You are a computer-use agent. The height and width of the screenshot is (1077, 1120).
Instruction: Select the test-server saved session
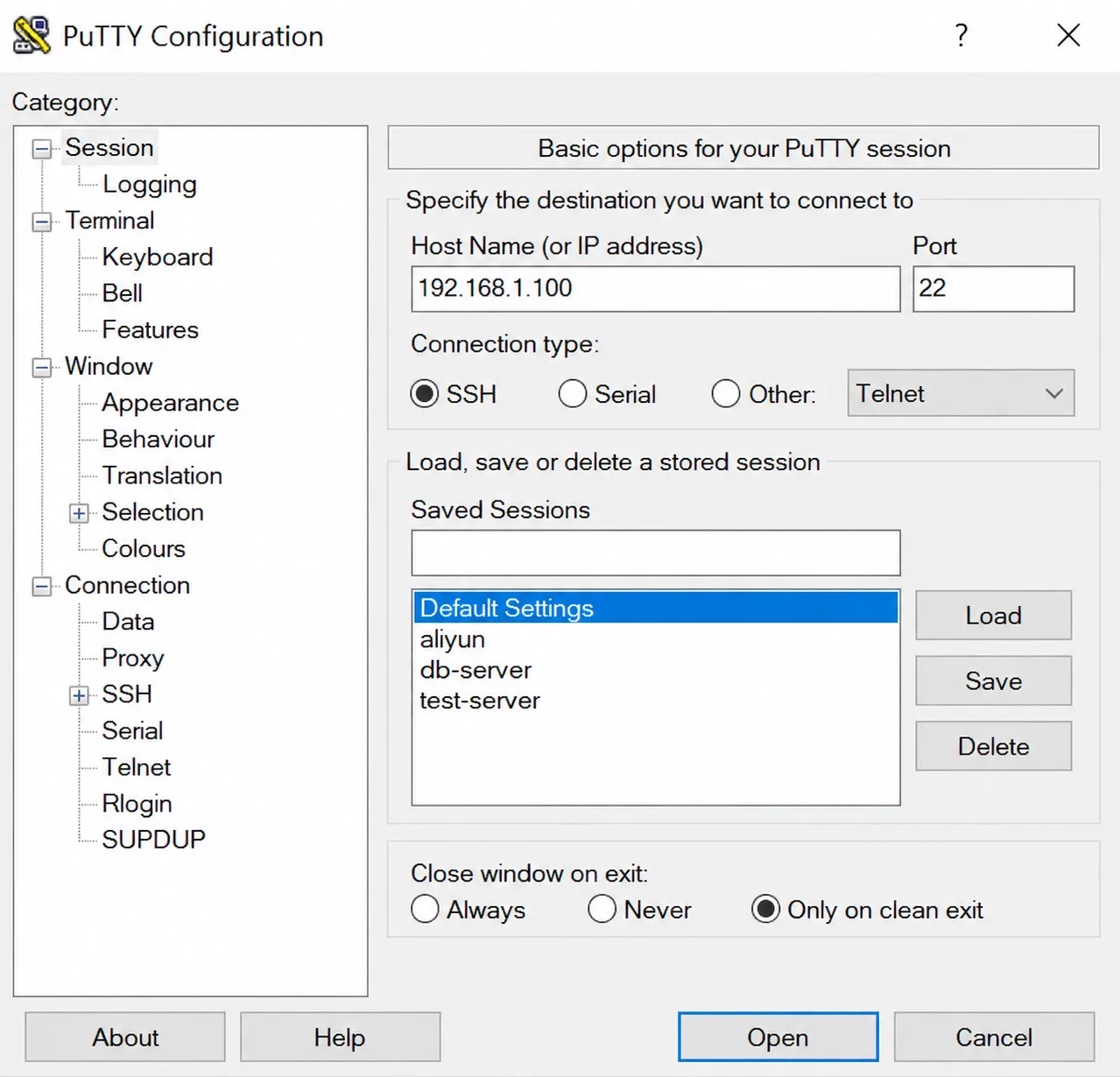656,700
